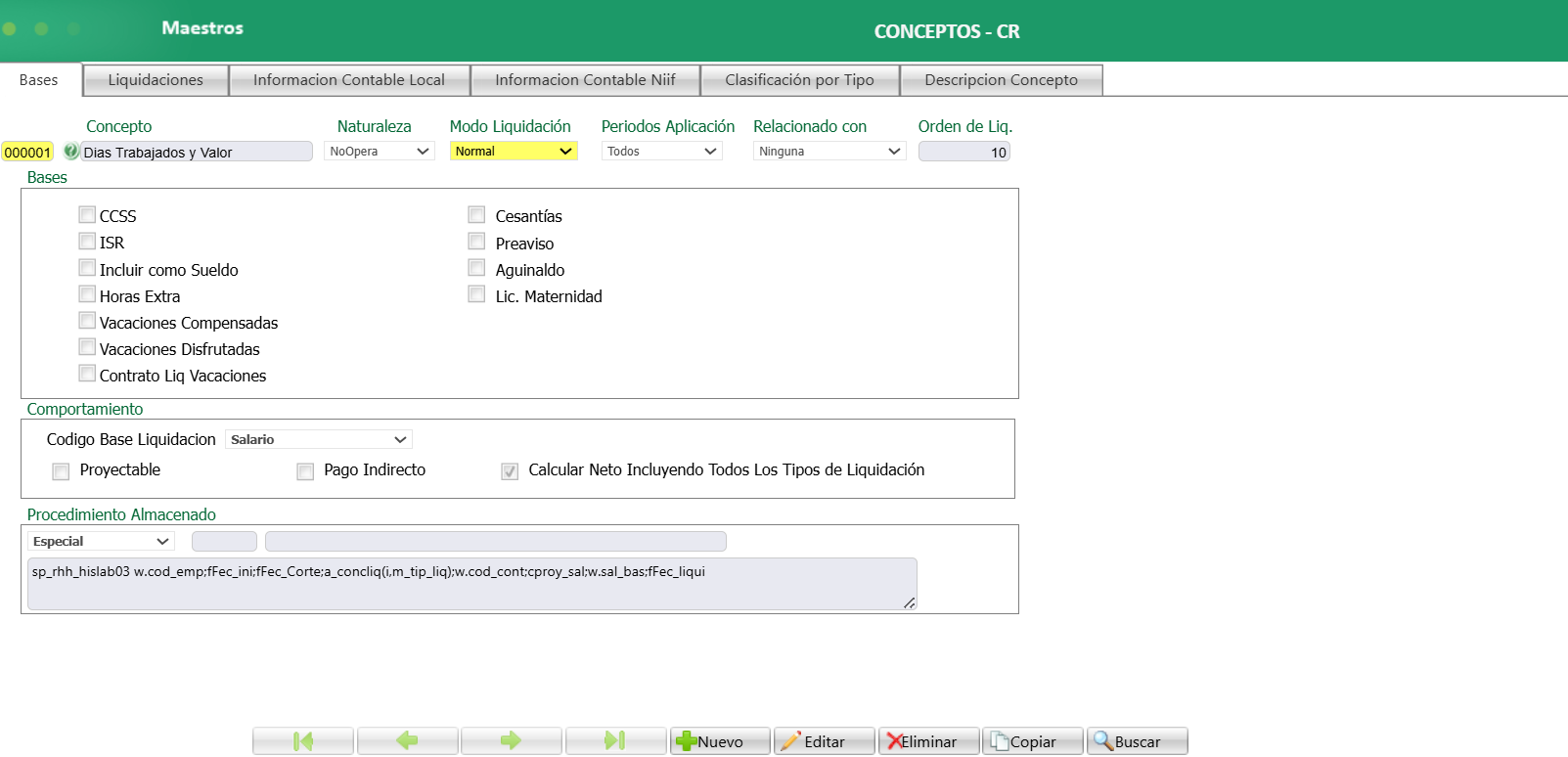Toggle the Proyectable checkbox
This screenshot has width=1568, height=757.
click(61, 471)
